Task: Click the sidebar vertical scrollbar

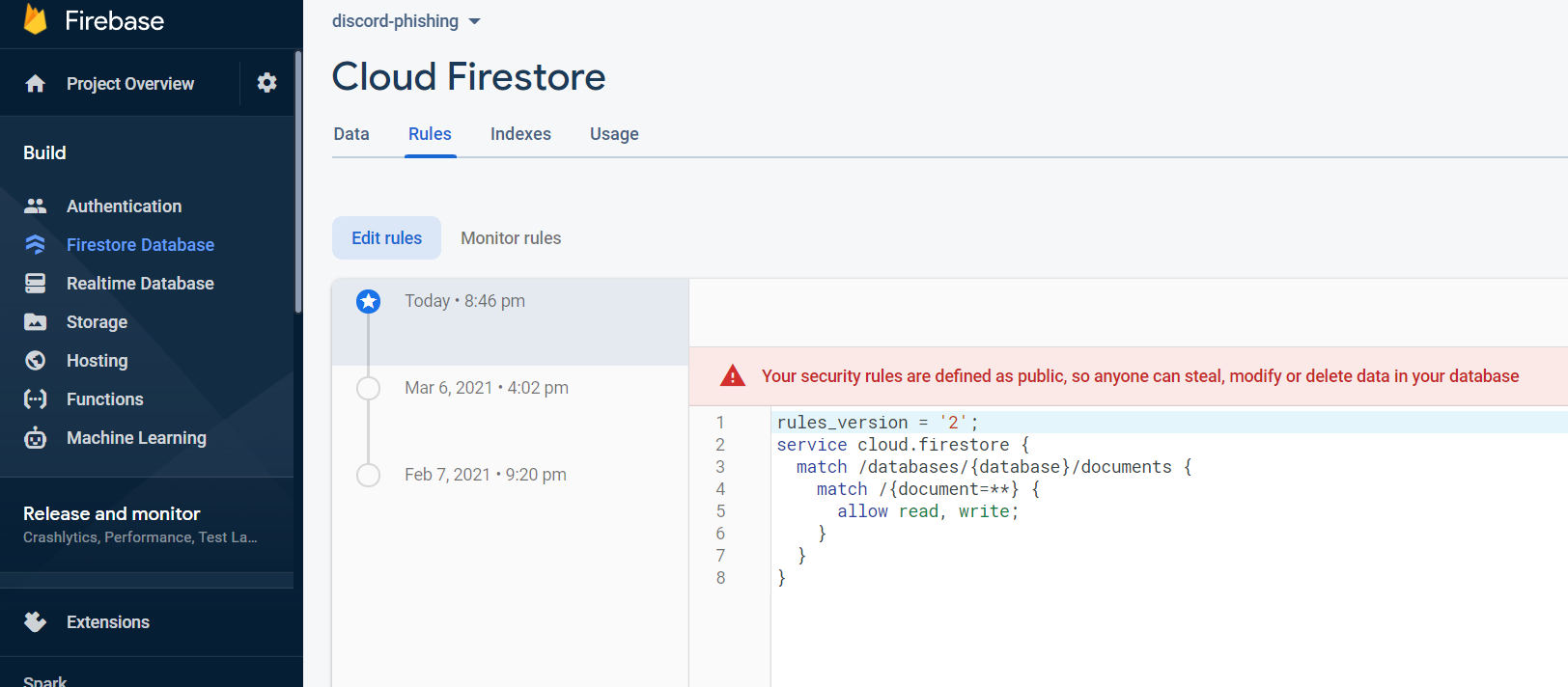Action: tap(298, 181)
